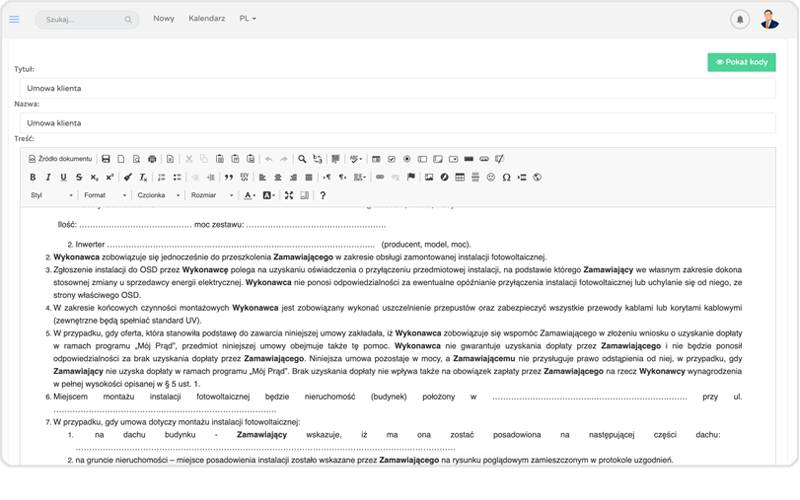The image size is (800, 500).
Task: Open the smiley emoticon picker
Action: [x=491, y=177]
